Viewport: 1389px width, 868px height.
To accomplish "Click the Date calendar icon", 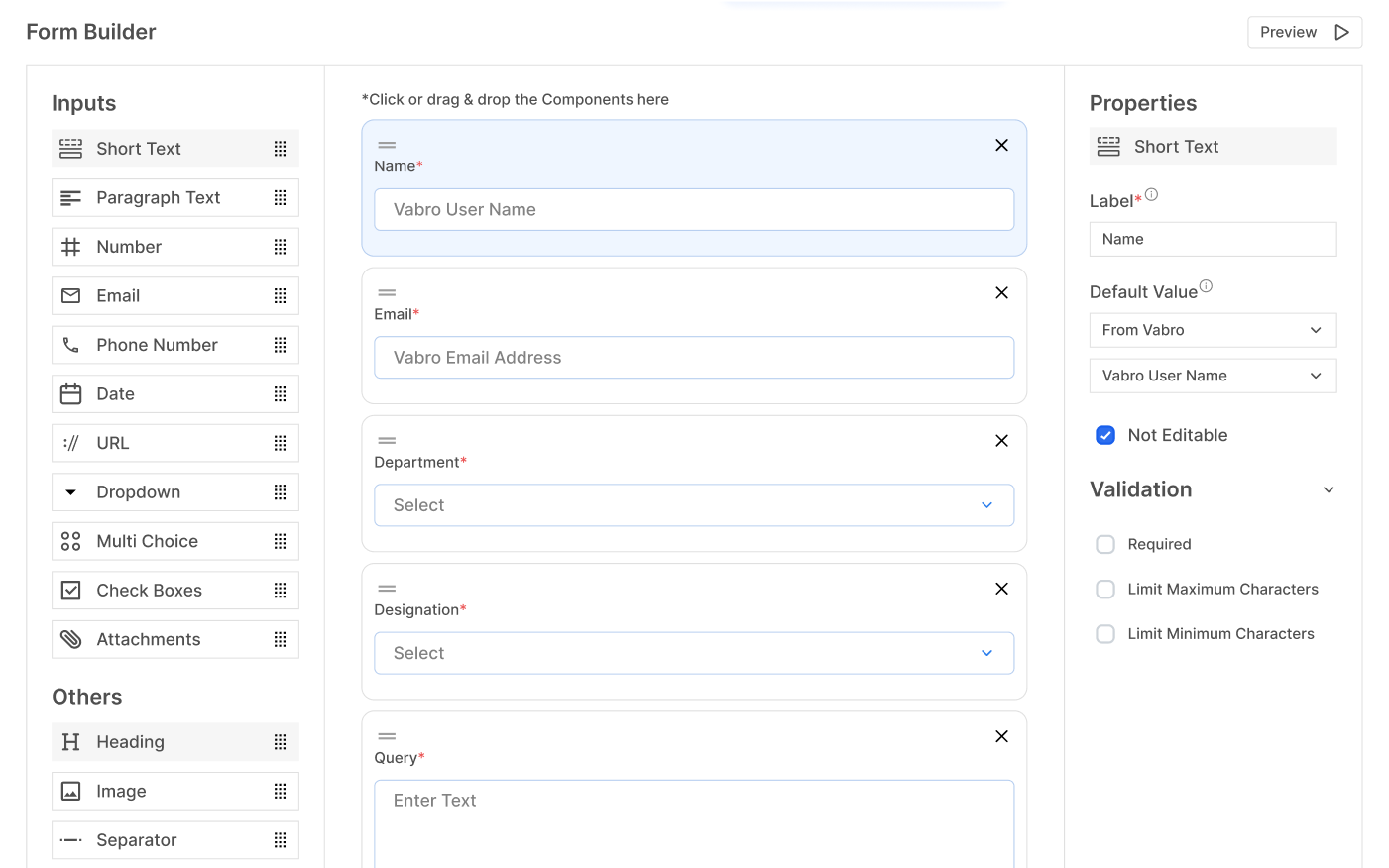I will point(71,394).
